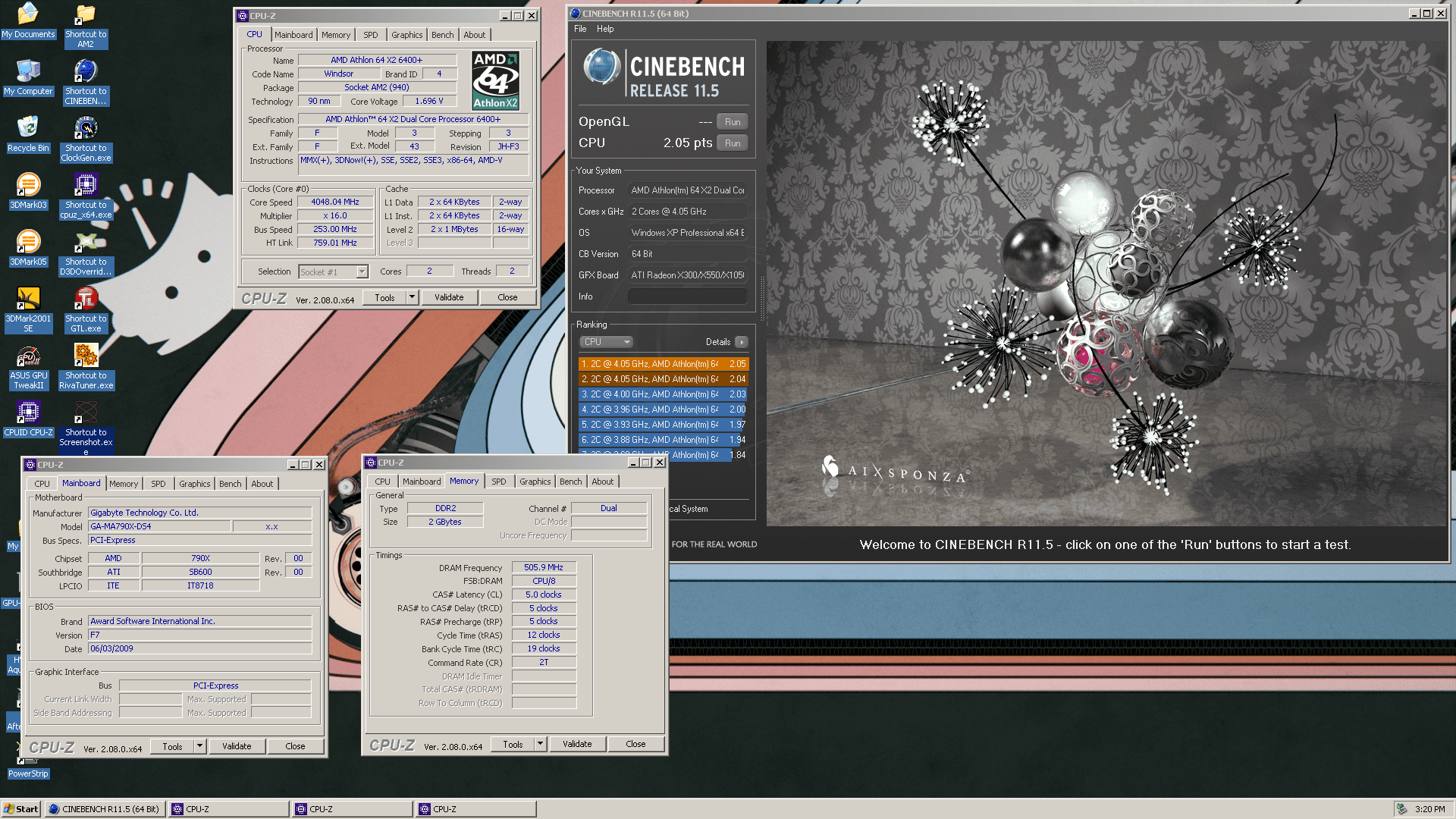The width and height of the screenshot is (1456, 819).
Task: Open the 3DMark03 desktop icon
Action: [28, 185]
